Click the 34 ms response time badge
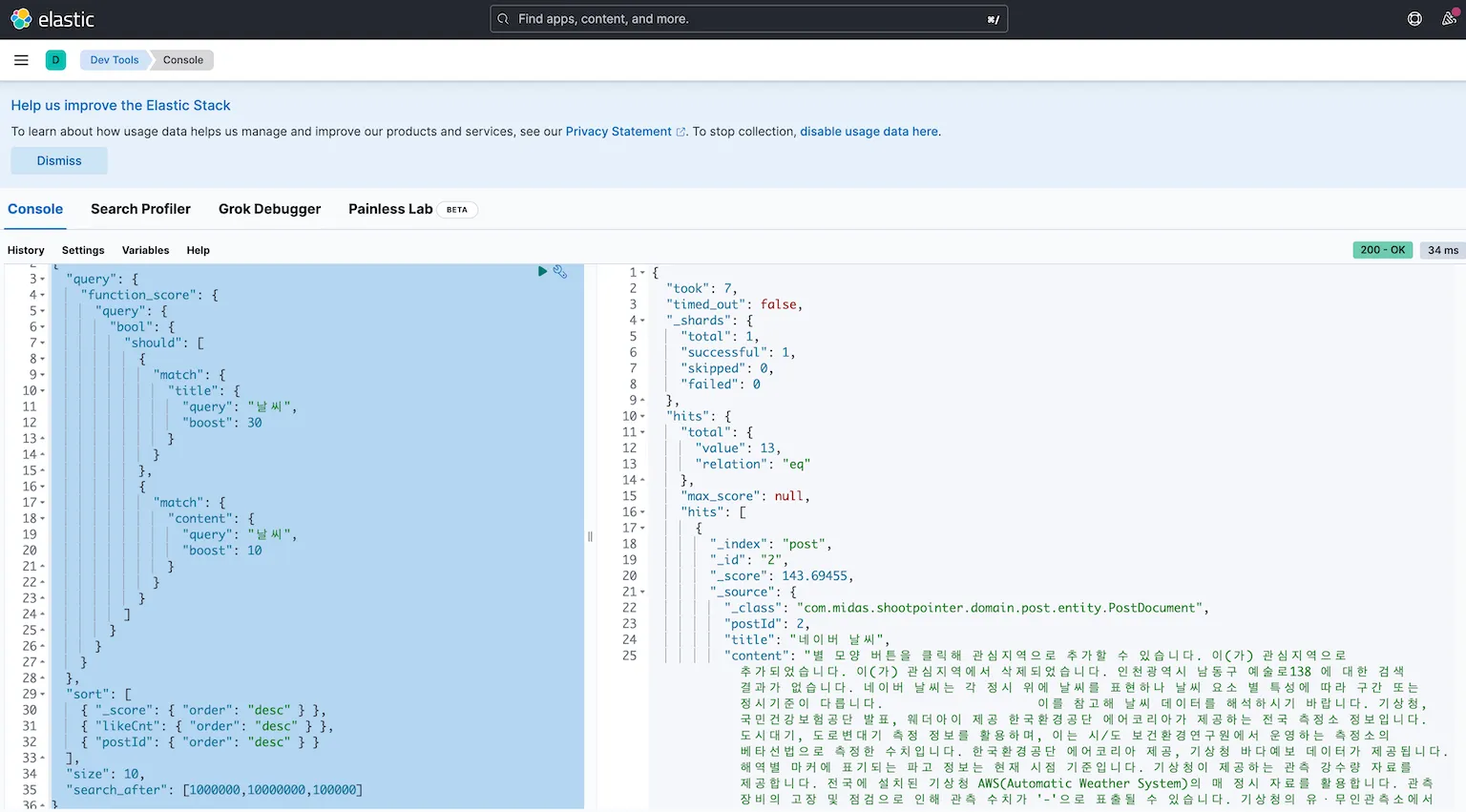This screenshot has width=1466, height=812. pos(1442,250)
